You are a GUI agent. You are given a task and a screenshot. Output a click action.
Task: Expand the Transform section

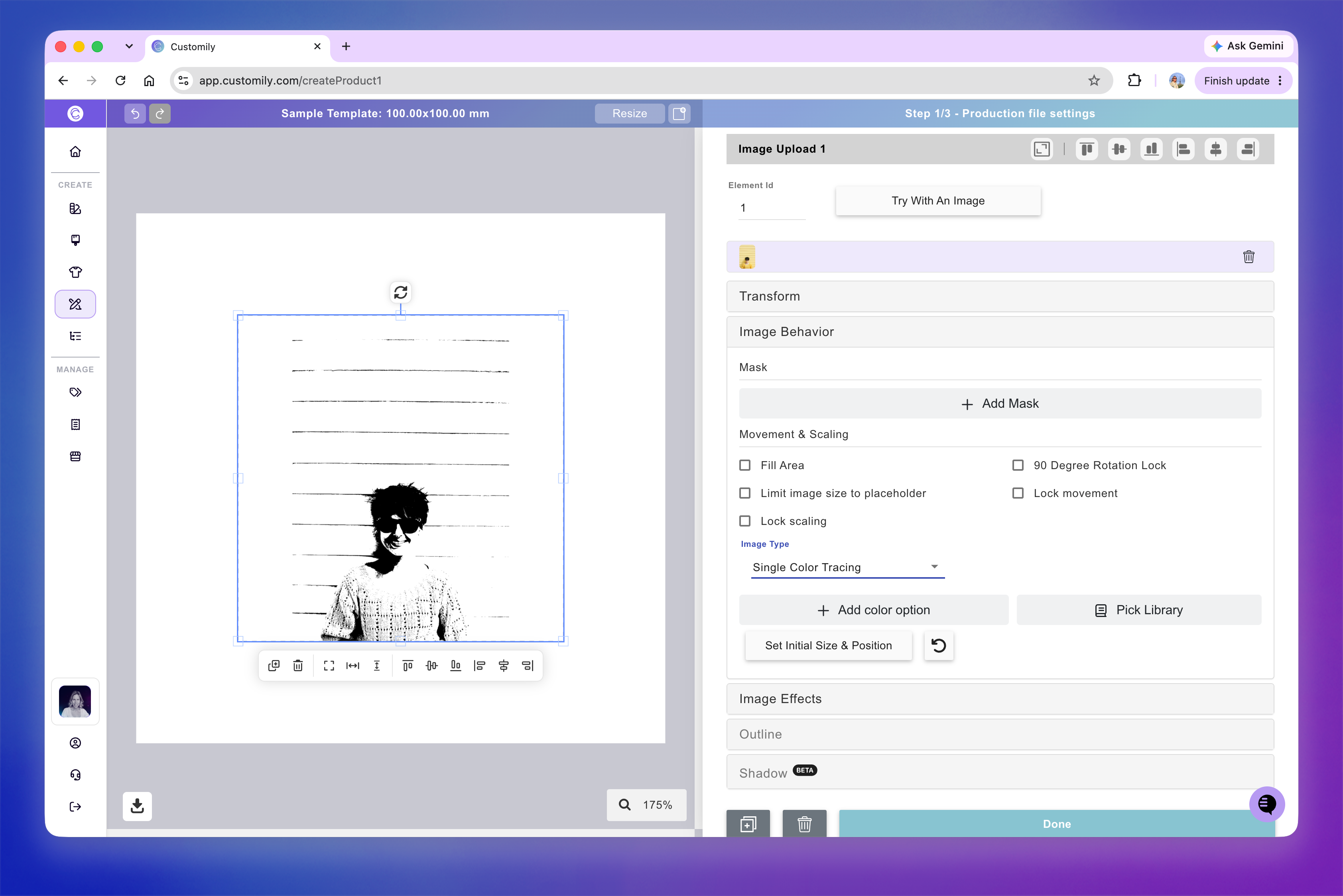[x=1000, y=296]
